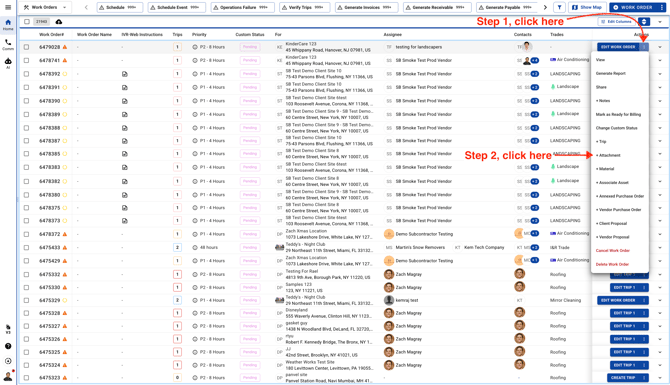Open AI assistant in sidebar
The width and height of the screenshot is (670, 385).
coord(8,63)
